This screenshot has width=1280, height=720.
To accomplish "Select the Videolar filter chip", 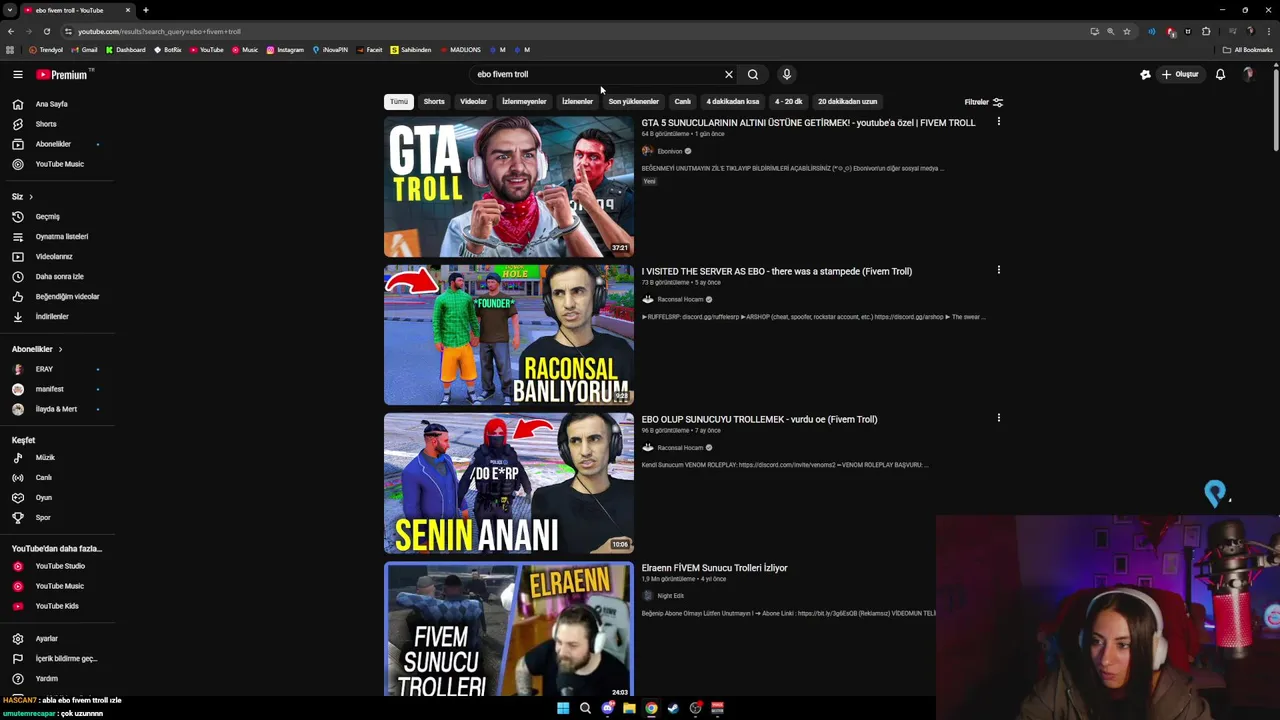I will (473, 101).
